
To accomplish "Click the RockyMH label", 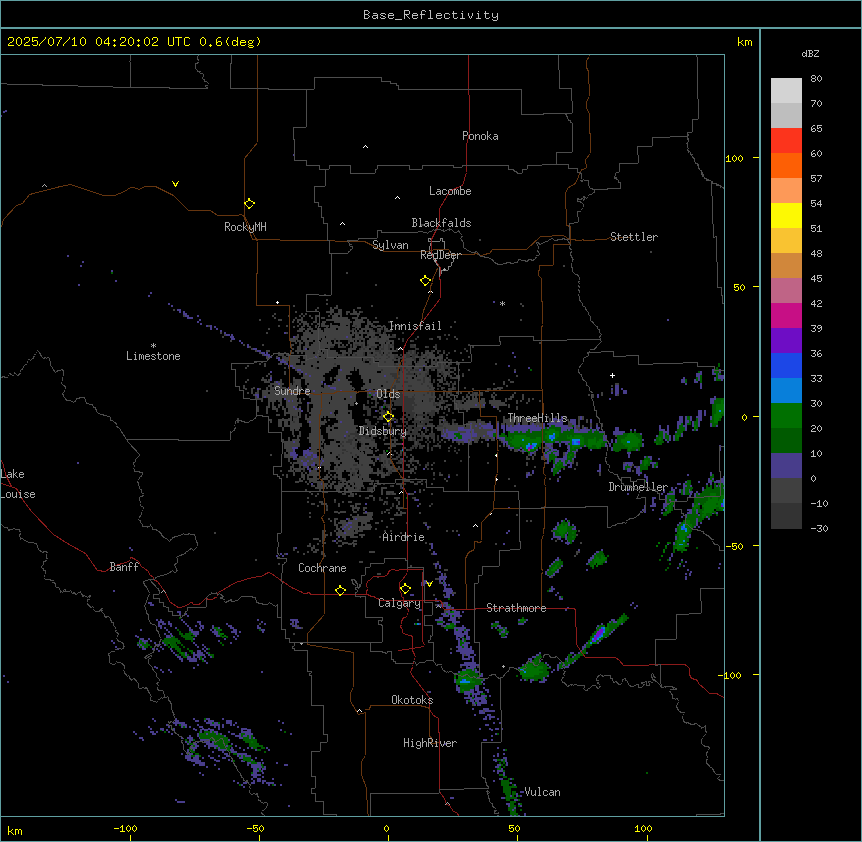I will pos(245,227).
